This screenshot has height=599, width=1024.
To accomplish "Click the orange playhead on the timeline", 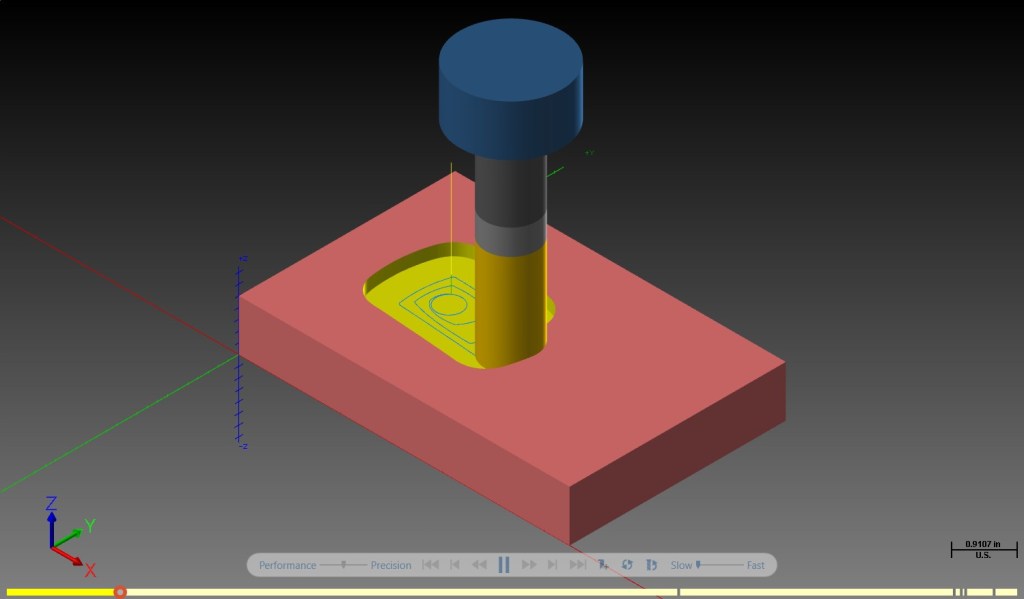I will [x=120, y=592].
